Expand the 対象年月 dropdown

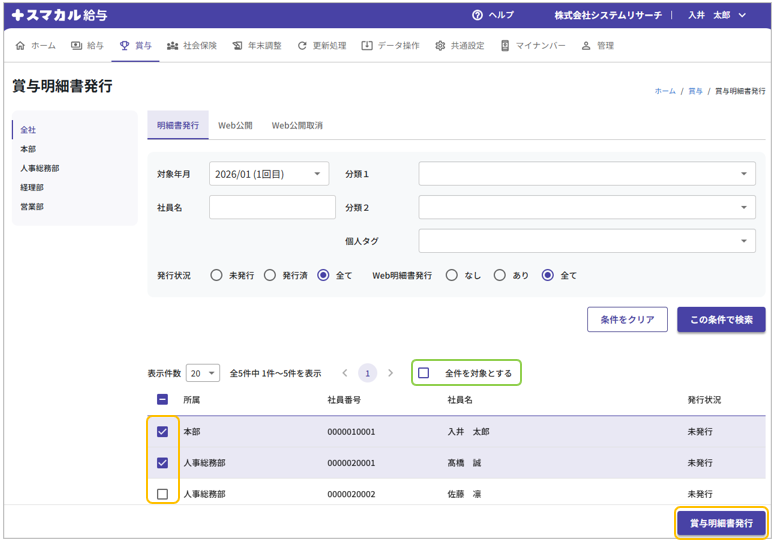click(x=269, y=174)
